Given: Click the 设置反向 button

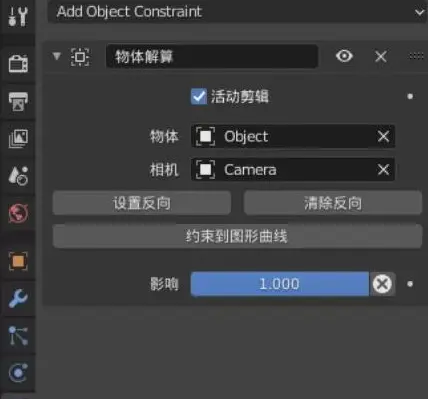Looking at the screenshot, I should [x=142, y=203].
